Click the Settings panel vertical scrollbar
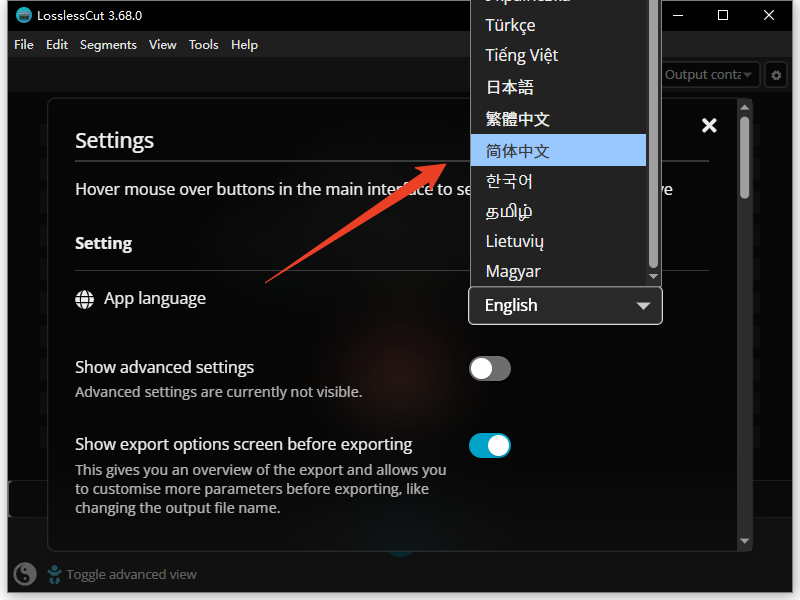800x600 pixels. tap(744, 158)
